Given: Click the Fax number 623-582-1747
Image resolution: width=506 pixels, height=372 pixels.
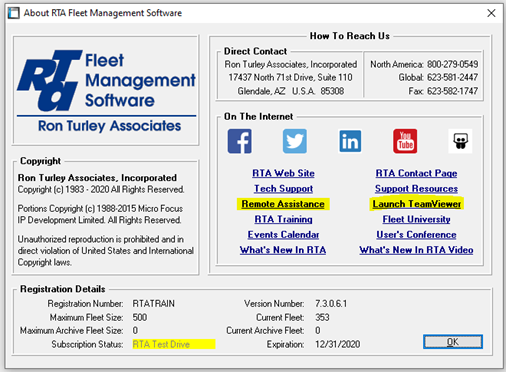Looking at the screenshot, I should pyautogui.click(x=453, y=91).
